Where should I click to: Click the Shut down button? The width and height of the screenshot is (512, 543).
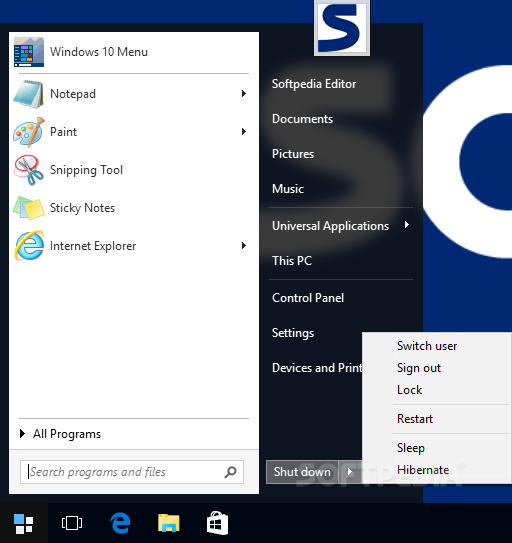302,472
